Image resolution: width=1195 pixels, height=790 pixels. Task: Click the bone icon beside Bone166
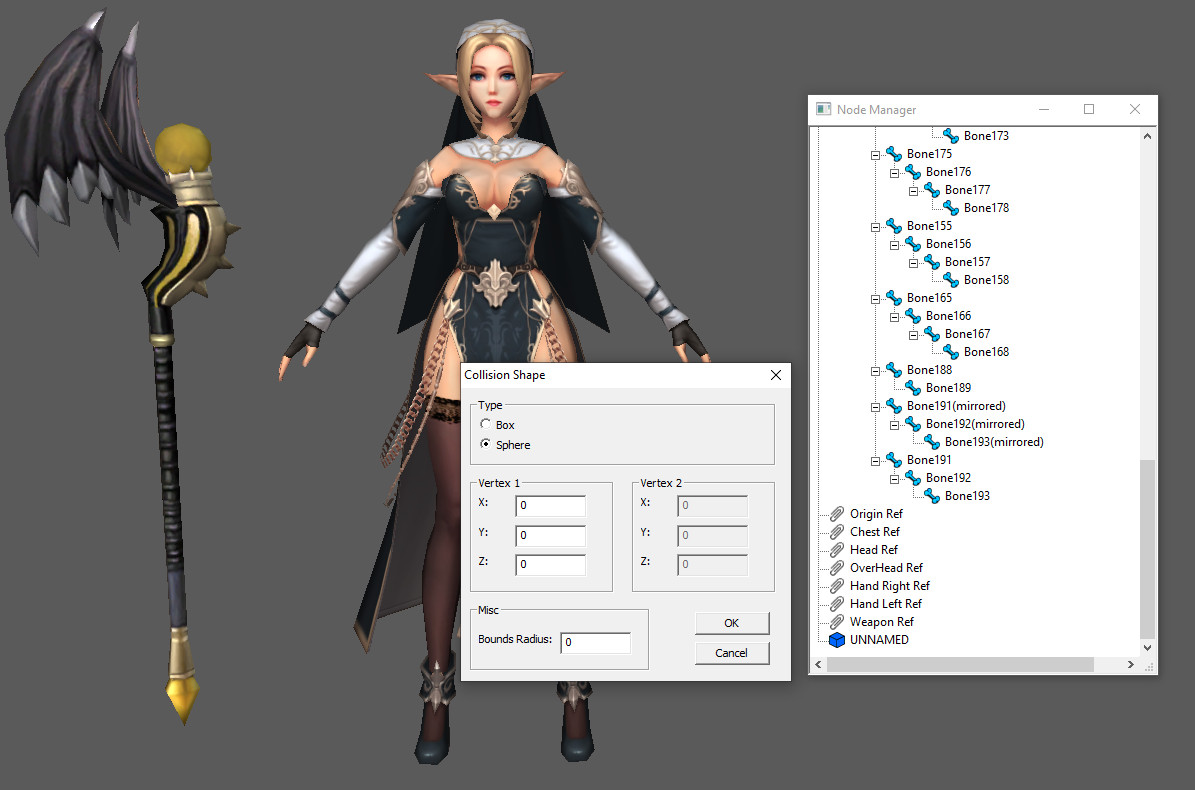[913, 316]
